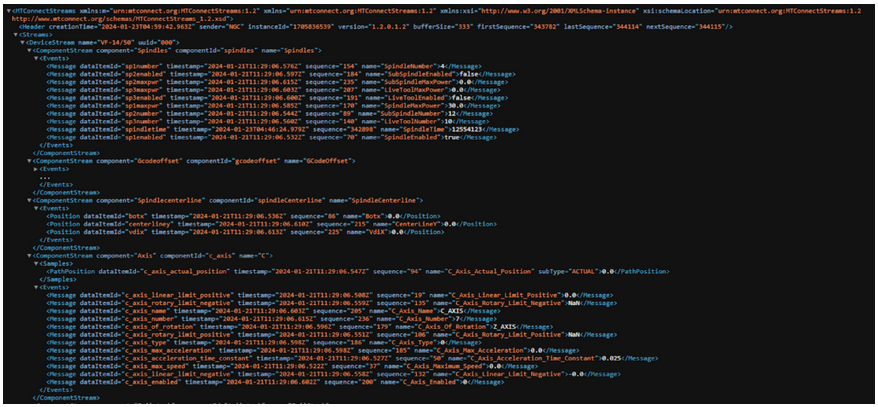Screen dimensions: 878x407
Task: Expand collapsed Events under GCodeOffset
Action: (x=37, y=168)
